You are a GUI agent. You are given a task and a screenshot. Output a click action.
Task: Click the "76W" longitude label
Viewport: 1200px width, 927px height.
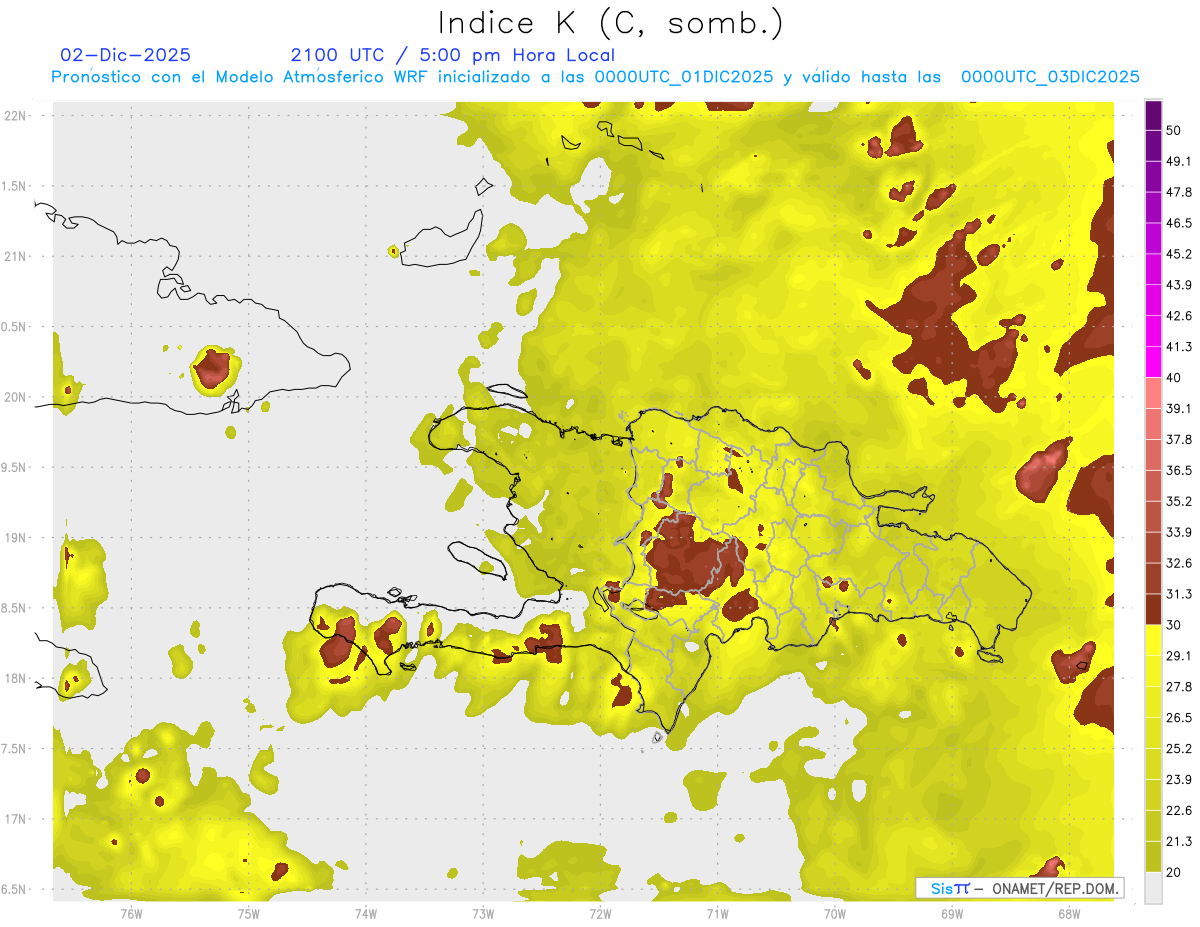click(131, 914)
